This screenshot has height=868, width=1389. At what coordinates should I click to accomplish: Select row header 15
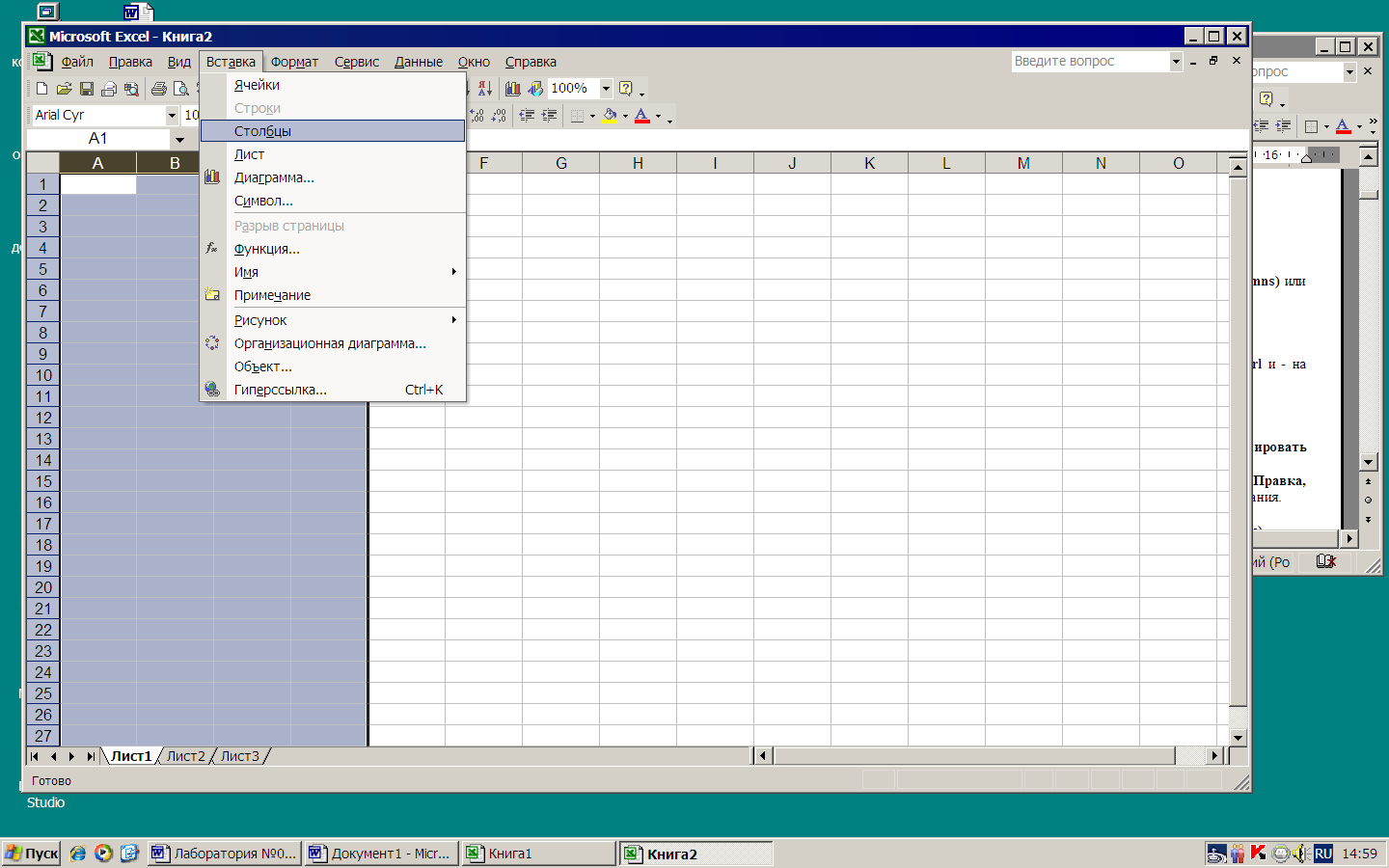point(43,481)
